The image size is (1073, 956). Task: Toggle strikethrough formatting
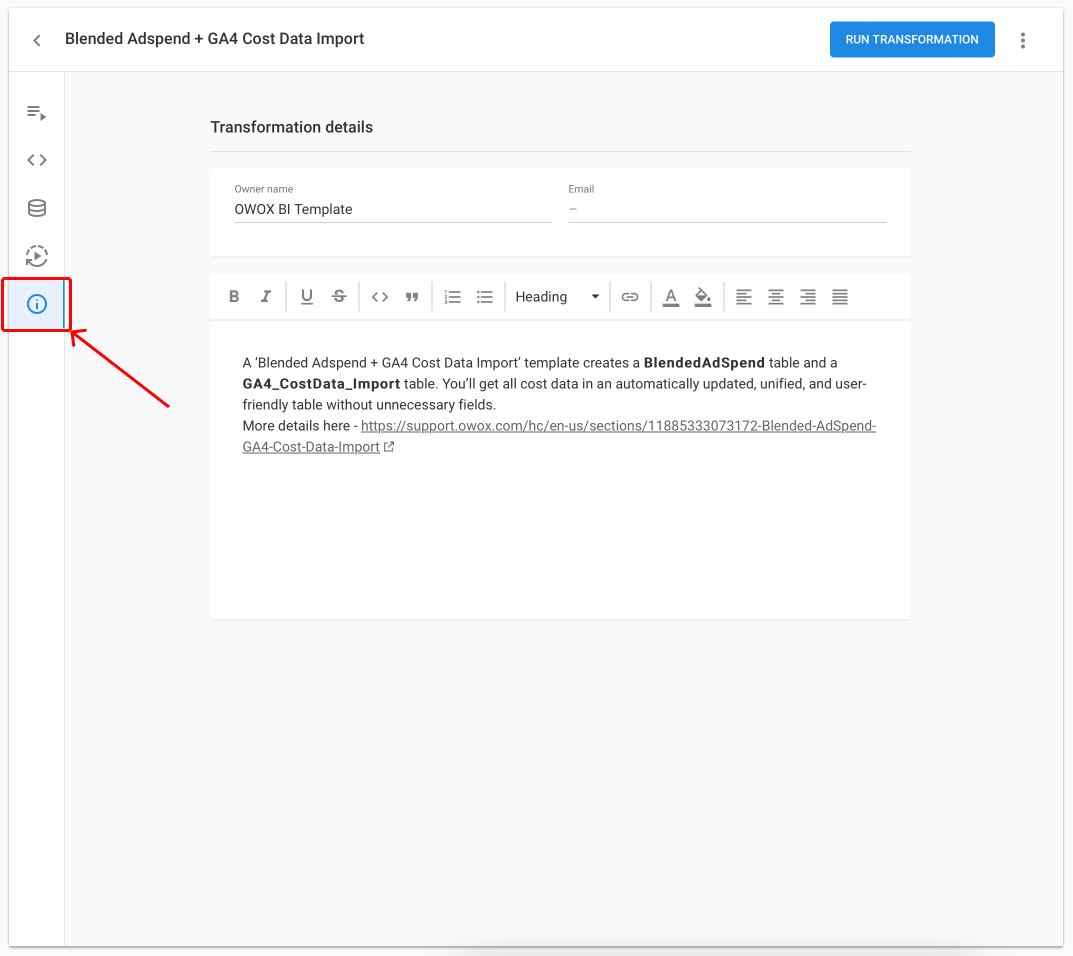339,296
